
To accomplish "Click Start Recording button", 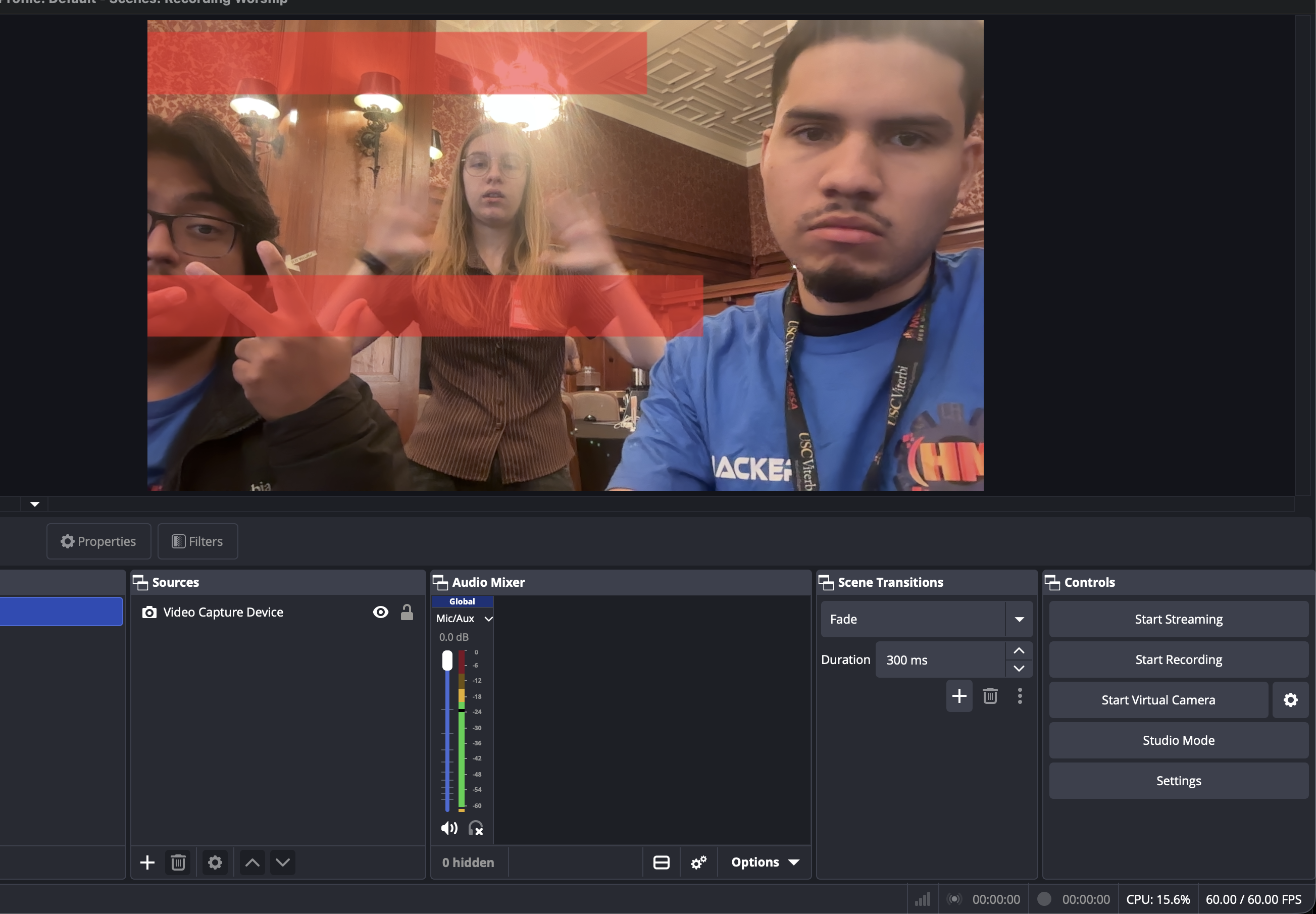I will 1178,659.
